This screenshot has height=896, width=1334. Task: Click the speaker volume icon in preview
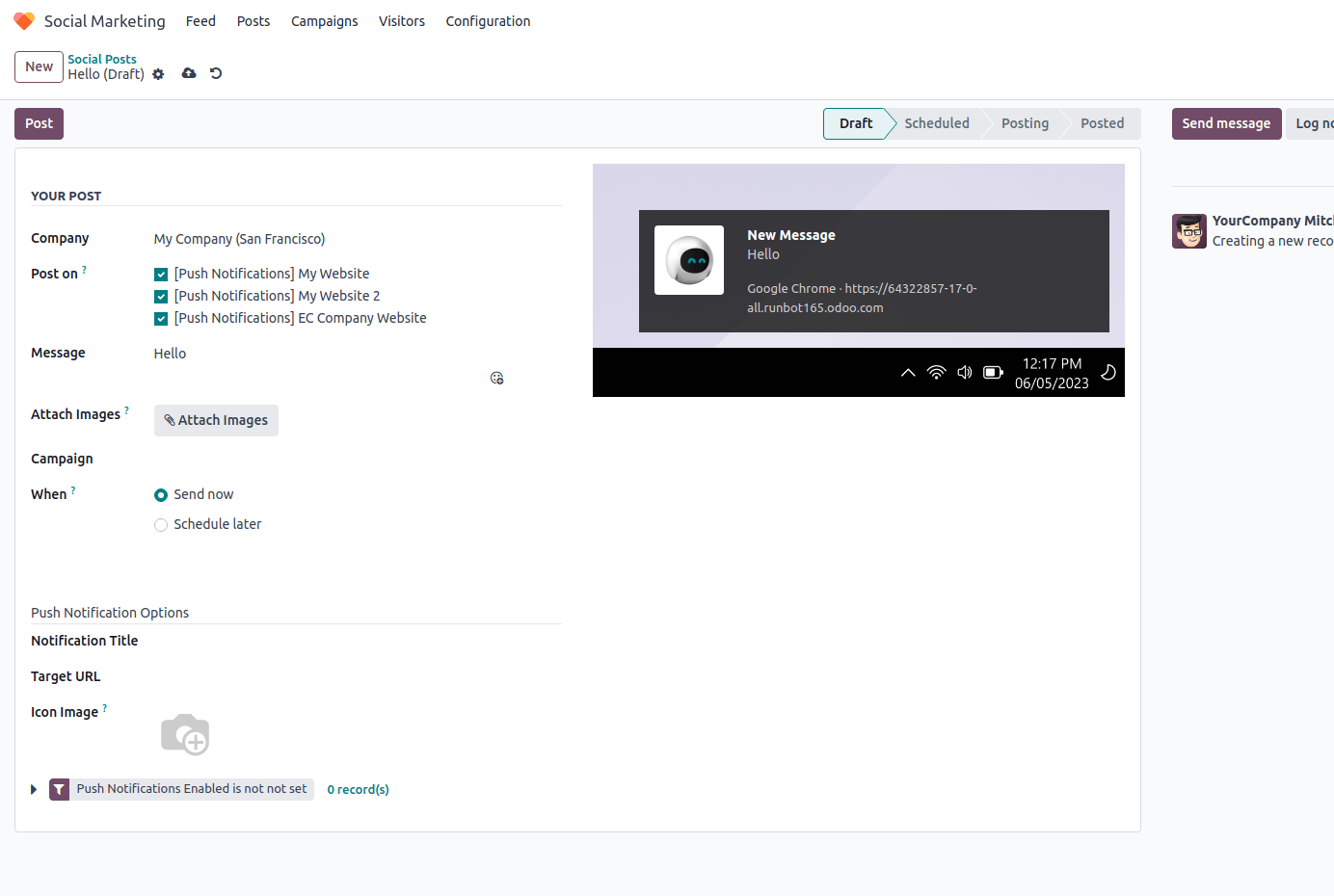pyautogui.click(x=965, y=372)
